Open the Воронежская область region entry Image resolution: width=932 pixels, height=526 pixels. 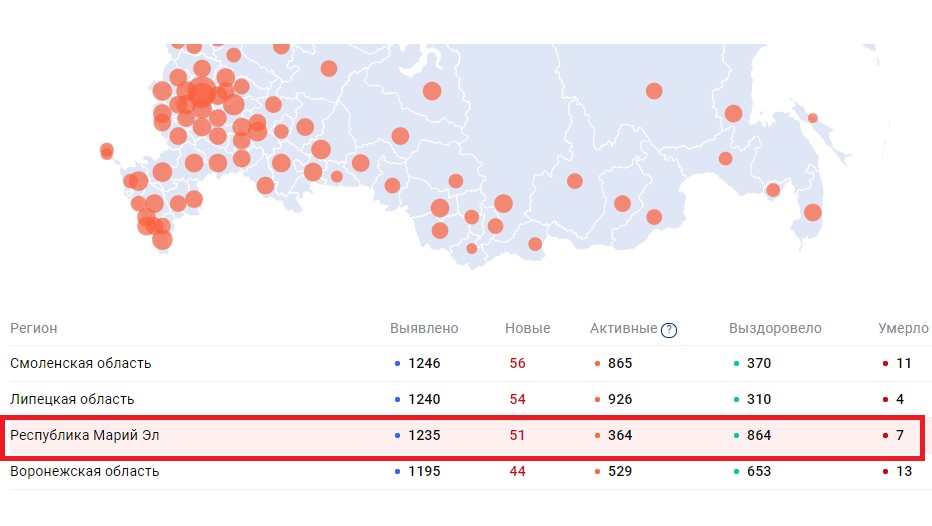(85, 471)
